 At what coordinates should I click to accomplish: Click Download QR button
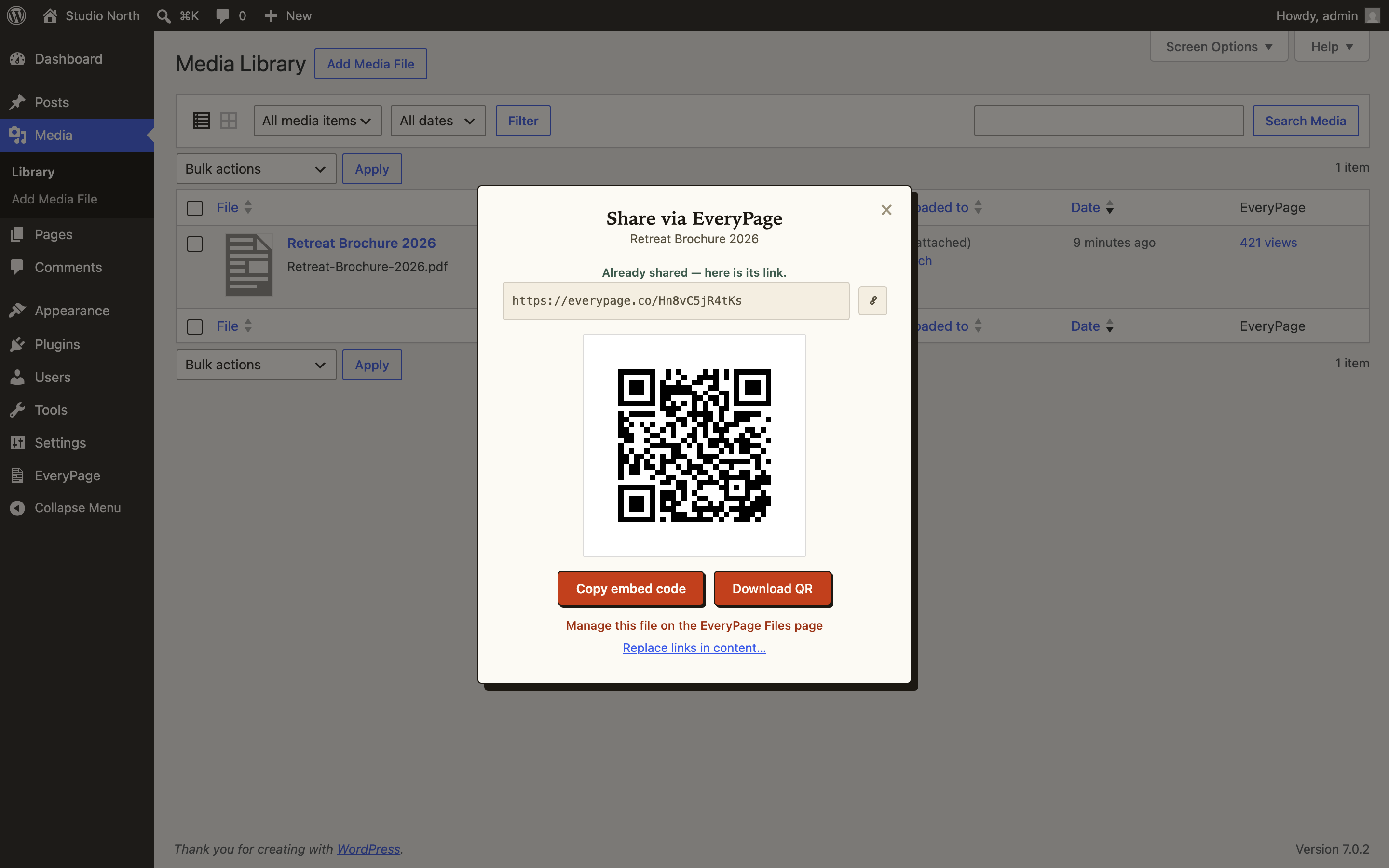773,588
